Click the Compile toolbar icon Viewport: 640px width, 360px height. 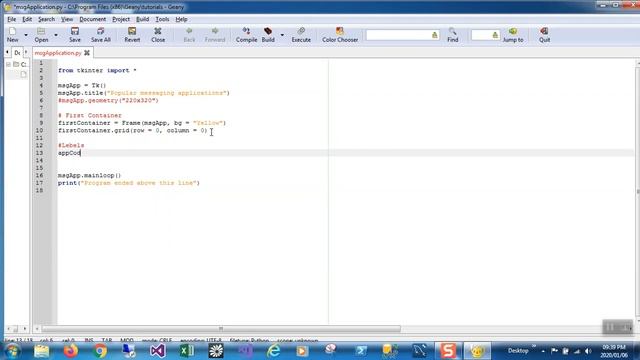246,35
